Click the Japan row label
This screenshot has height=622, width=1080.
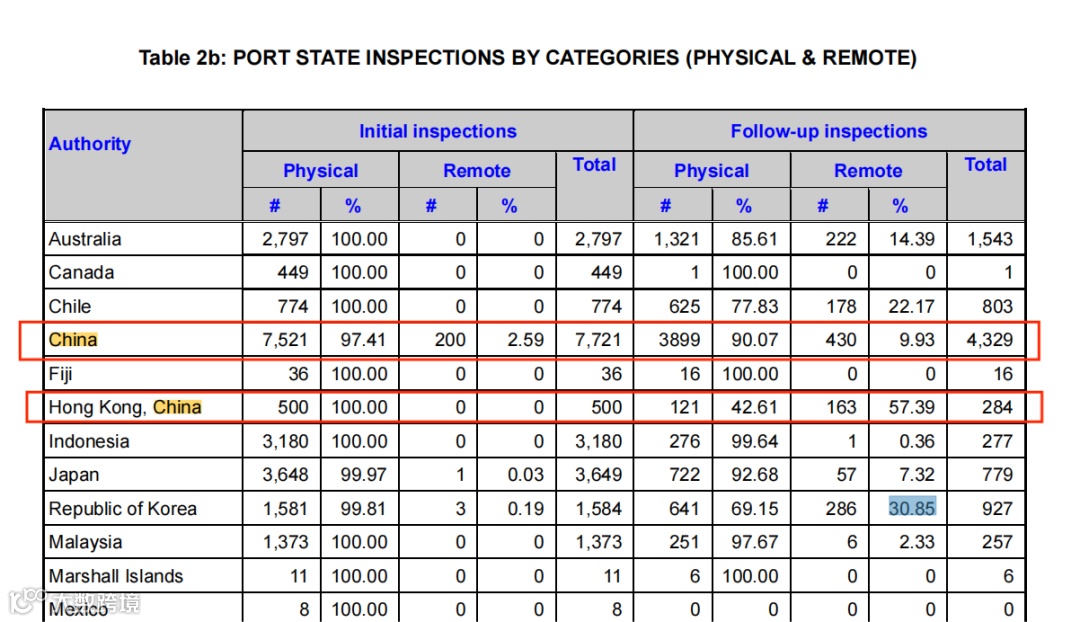click(74, 475)
